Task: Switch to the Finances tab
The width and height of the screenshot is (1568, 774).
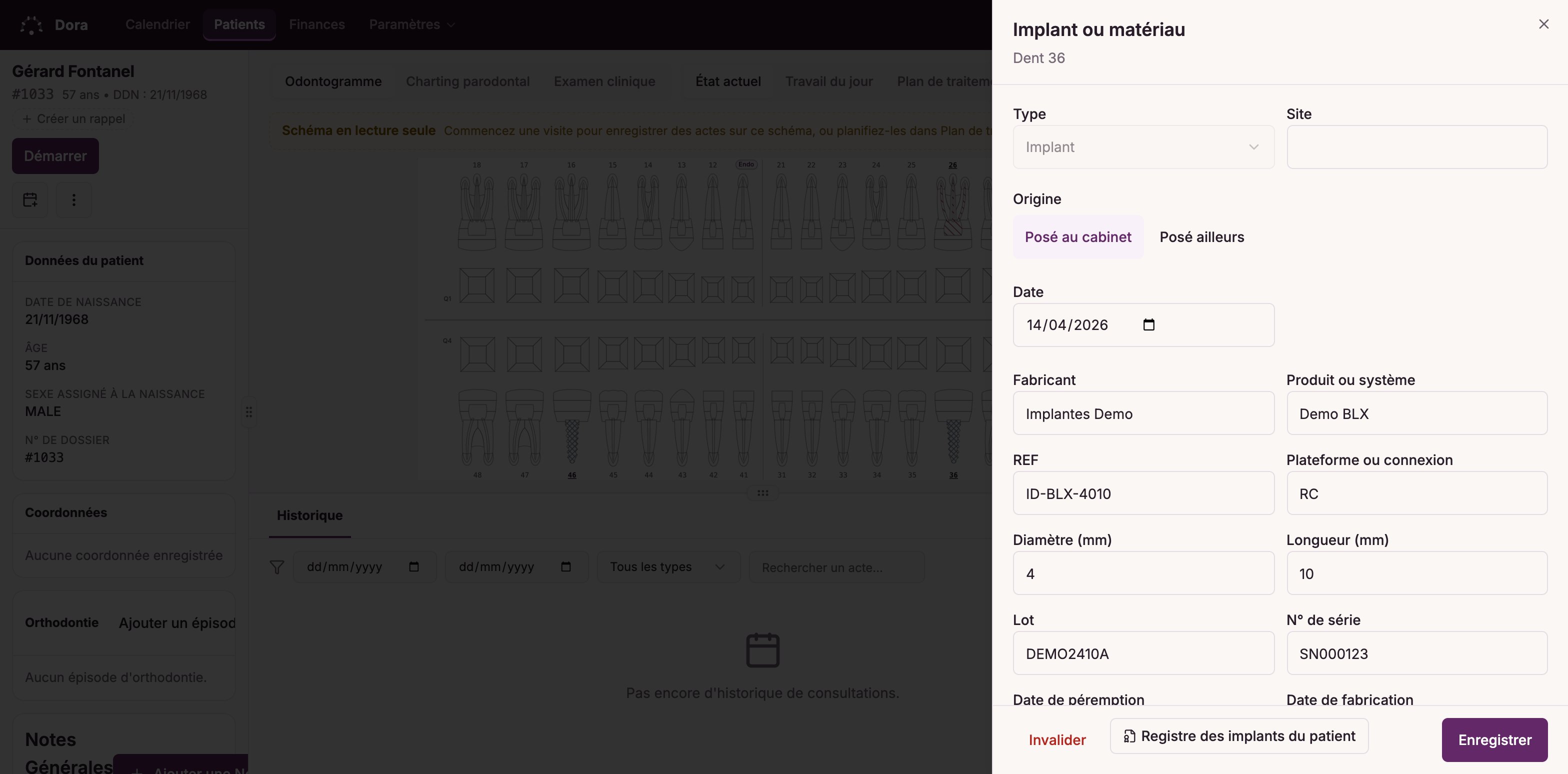Action: point(316,25)
